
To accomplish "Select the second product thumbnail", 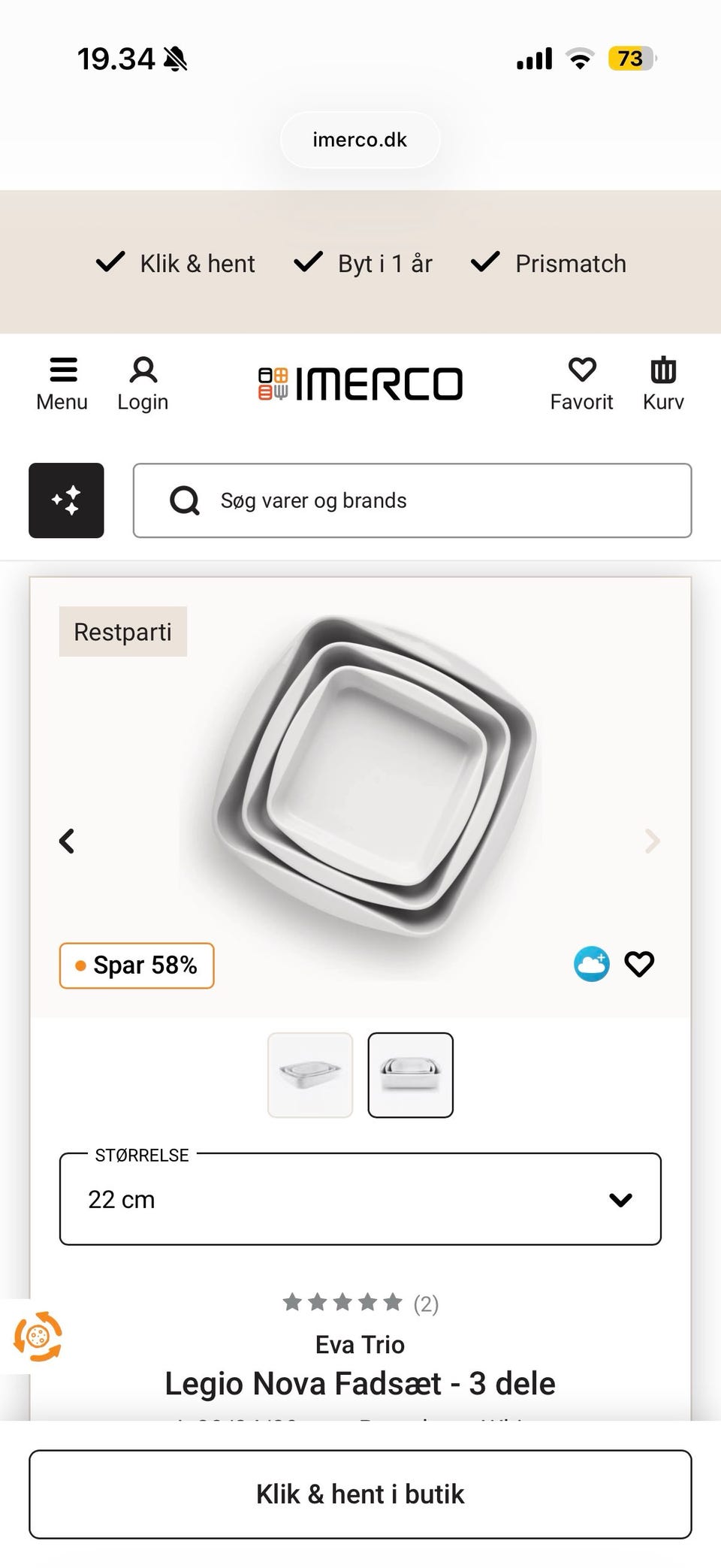I will pos(410,1075).
